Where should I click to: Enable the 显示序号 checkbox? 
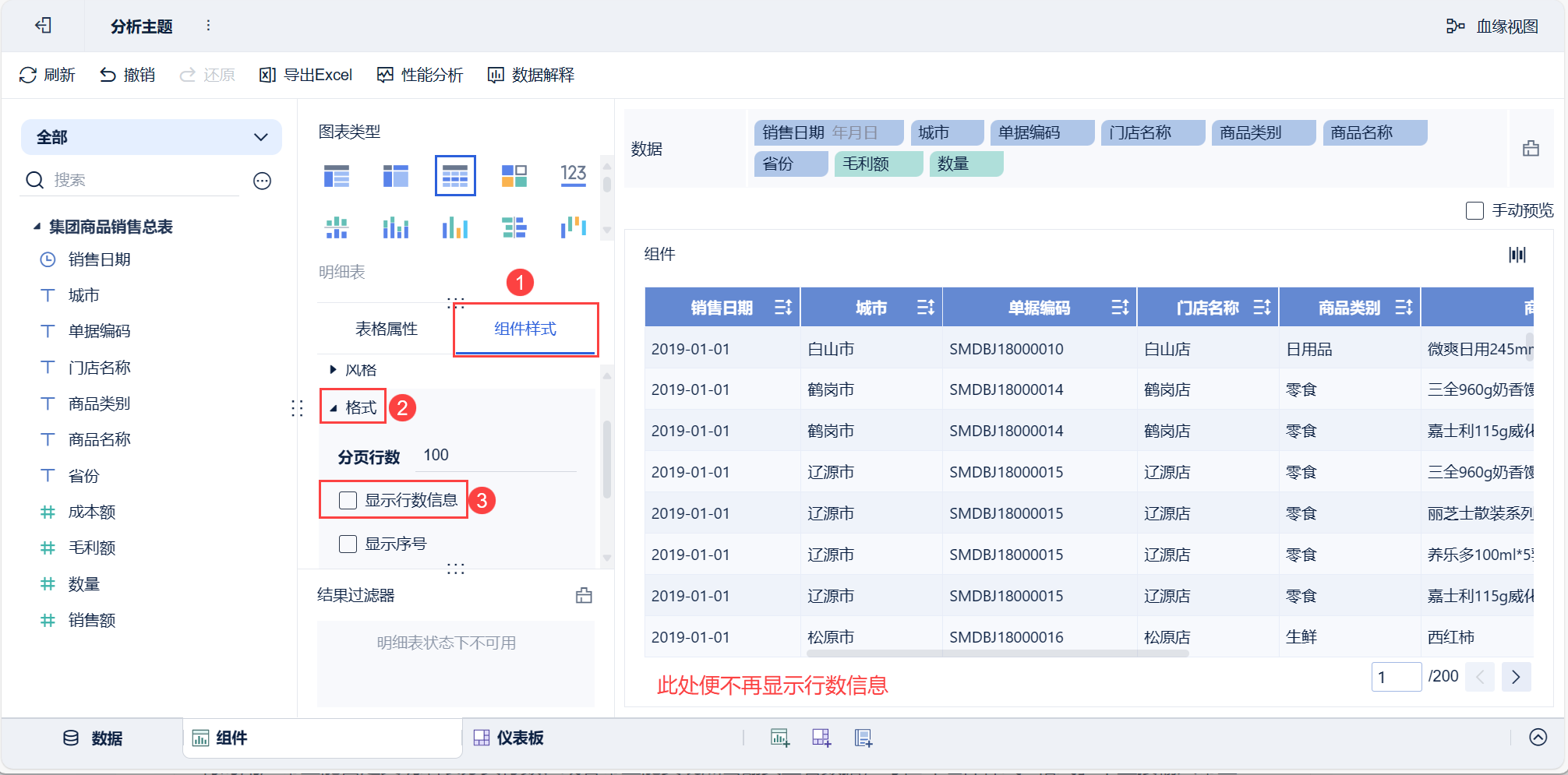point(348,544)
